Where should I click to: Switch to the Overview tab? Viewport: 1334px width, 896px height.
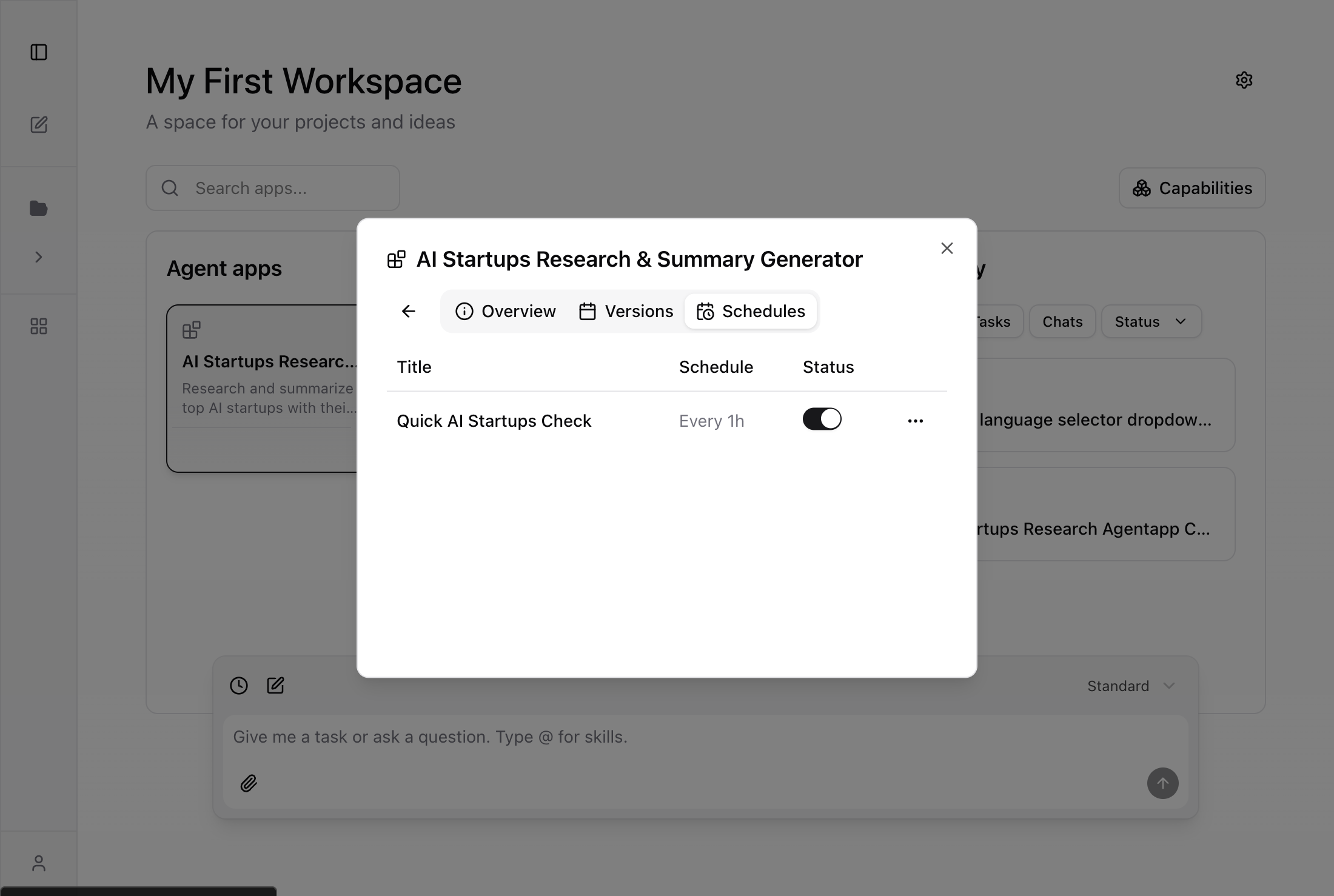pos(506,312)
